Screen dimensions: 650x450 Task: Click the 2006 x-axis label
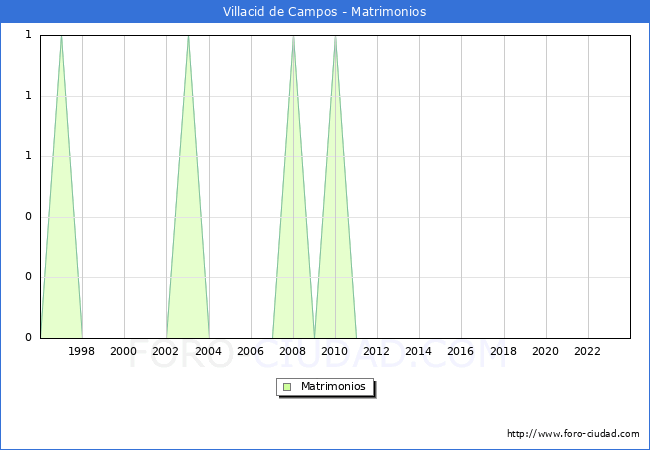point(251,351)
